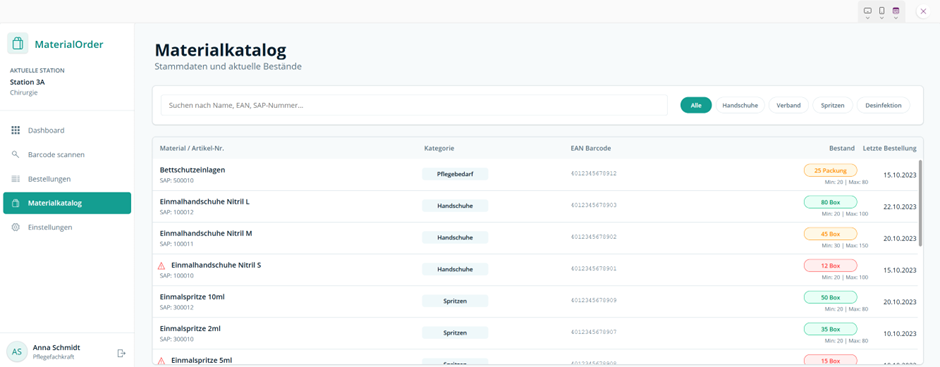The width and height of the screenshot is (940, 367).
Task: Click the 35 Box stock badge
Action: (830, 329)
